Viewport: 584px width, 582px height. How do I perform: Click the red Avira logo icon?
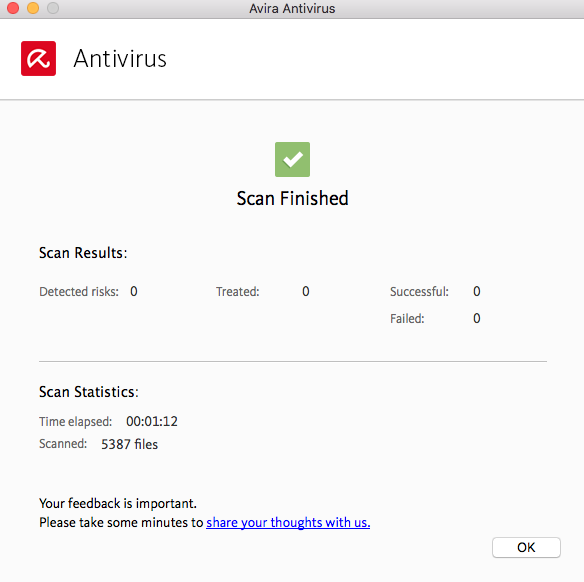[38, 58]
